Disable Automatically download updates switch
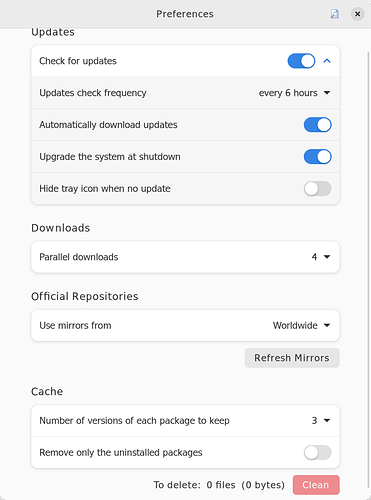The height and width of the screenshot is (500, 371). [x=317, y=125]
